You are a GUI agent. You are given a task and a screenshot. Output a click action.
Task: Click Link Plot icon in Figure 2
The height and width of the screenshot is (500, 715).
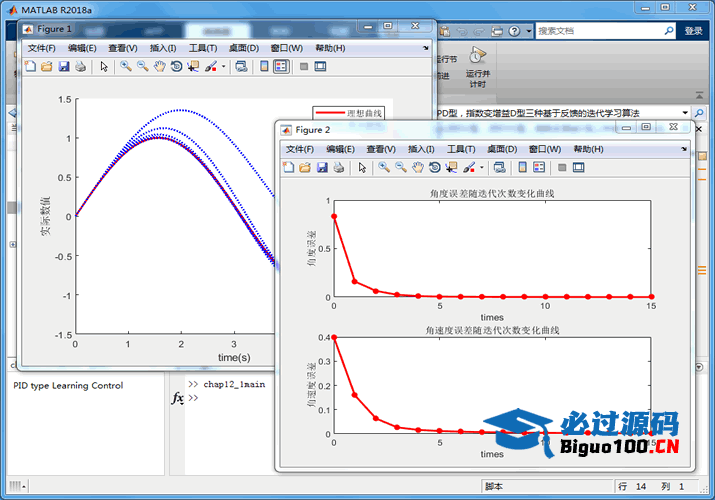(x=499, y=168)
